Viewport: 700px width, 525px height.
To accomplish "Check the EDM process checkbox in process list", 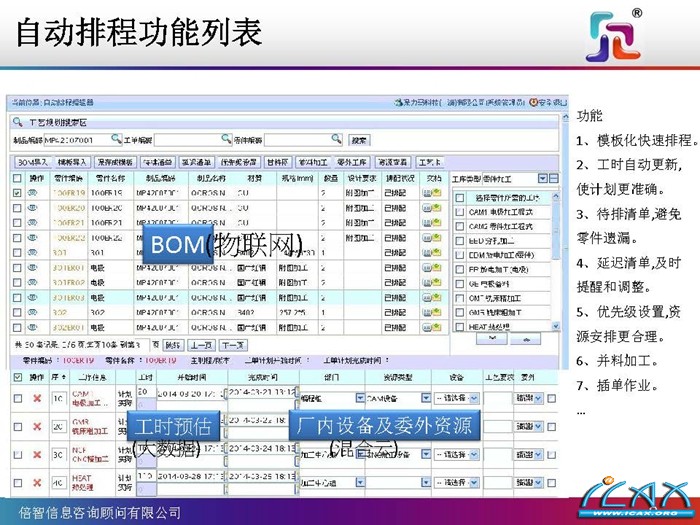I will click(x=460, y=255).
